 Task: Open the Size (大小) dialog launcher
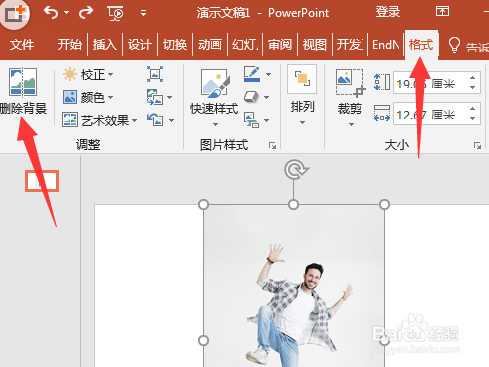pos(477,145)
